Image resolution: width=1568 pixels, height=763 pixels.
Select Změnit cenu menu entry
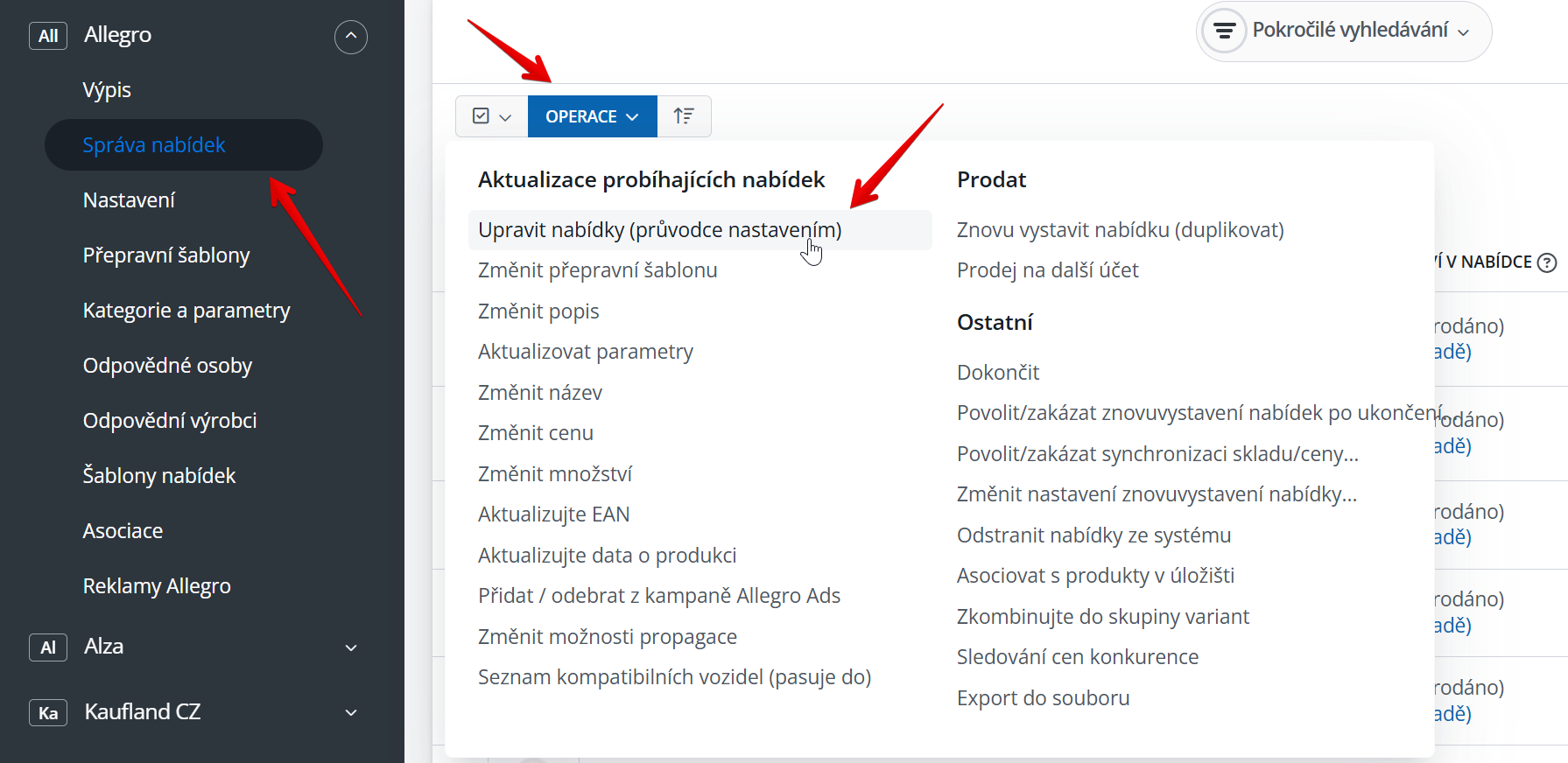(536, 433)
